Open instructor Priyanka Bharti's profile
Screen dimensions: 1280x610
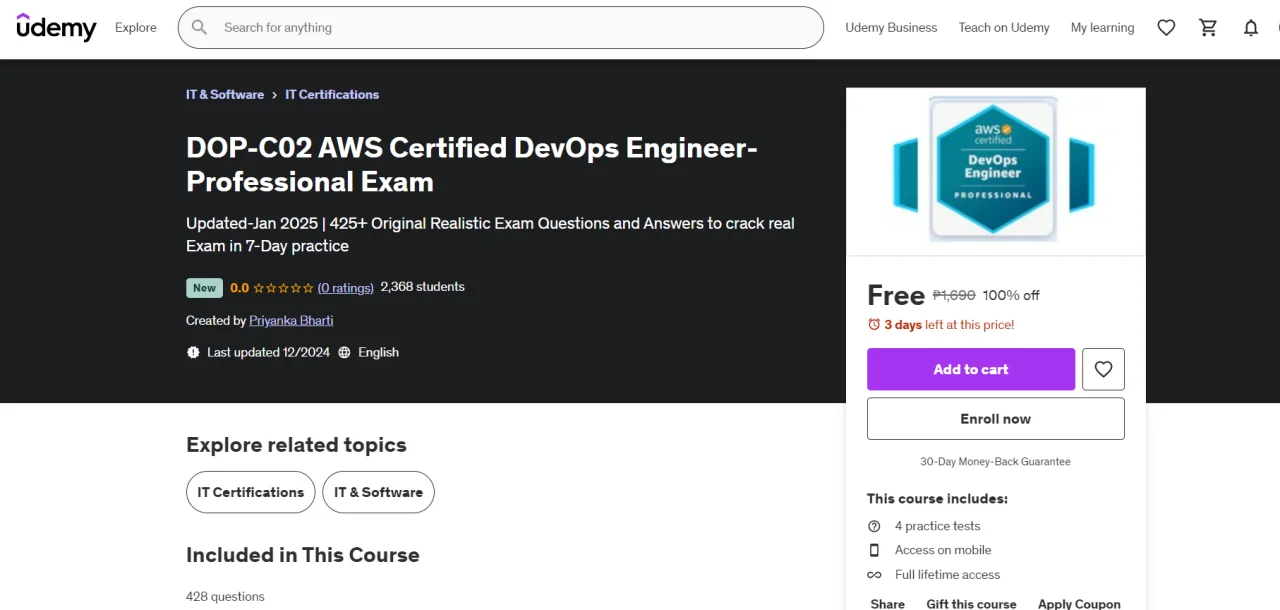[x=291, y=320]
